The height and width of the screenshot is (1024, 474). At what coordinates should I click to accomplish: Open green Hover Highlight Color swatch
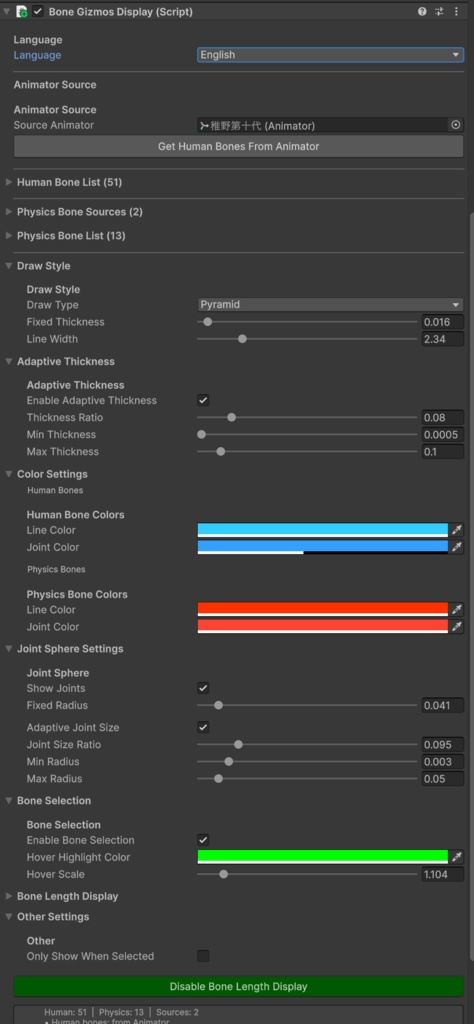click(323, 857)
